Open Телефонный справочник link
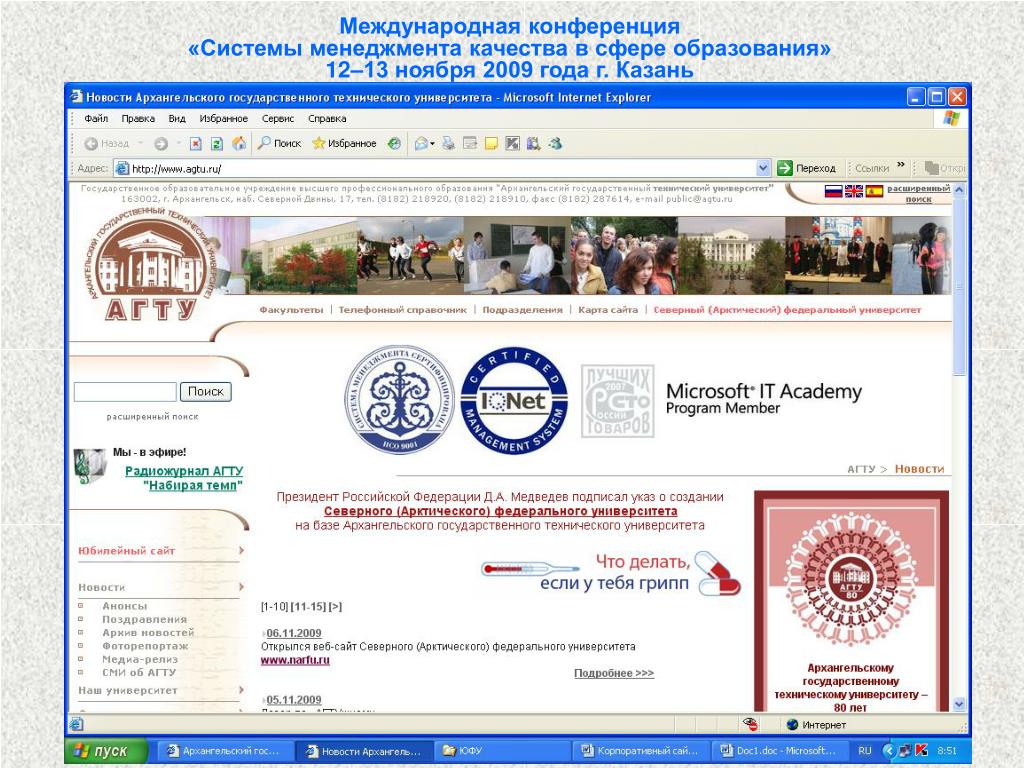 coord(402,310)
